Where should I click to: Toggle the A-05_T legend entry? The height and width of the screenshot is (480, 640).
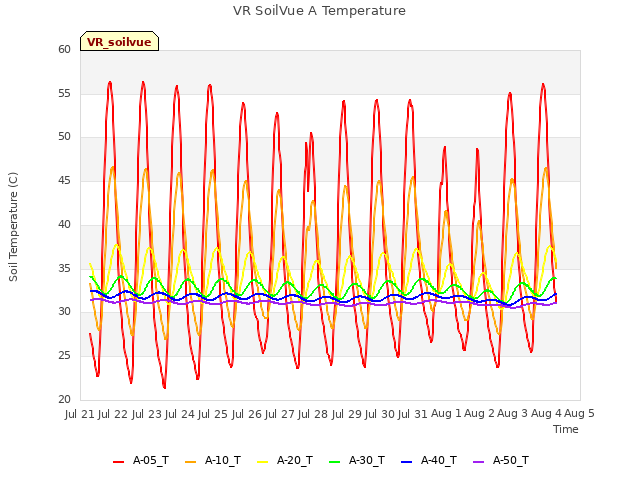[x=141, y=461]
